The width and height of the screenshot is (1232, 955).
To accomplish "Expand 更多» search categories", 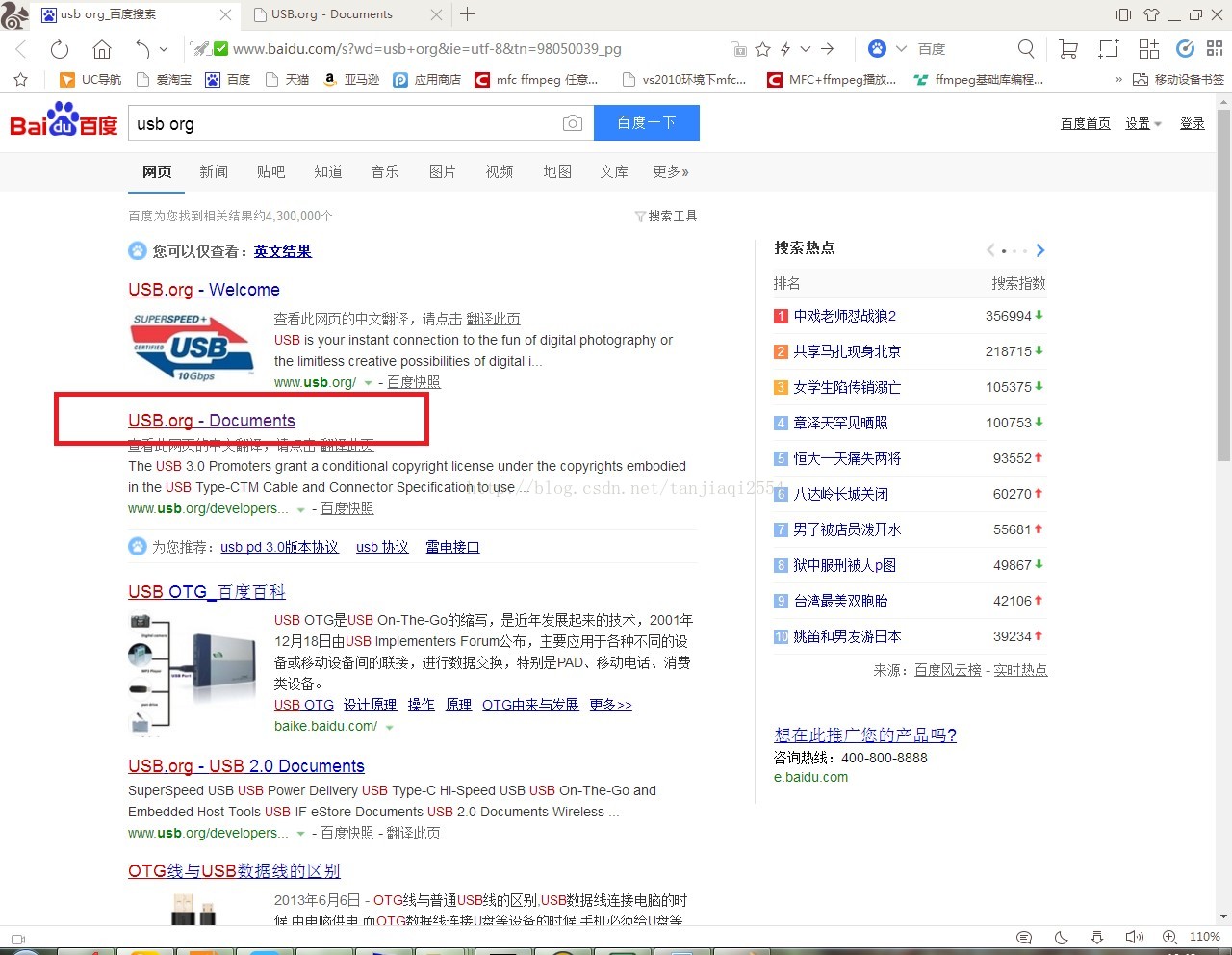I will pyautogui.click(x=671, y=171).
